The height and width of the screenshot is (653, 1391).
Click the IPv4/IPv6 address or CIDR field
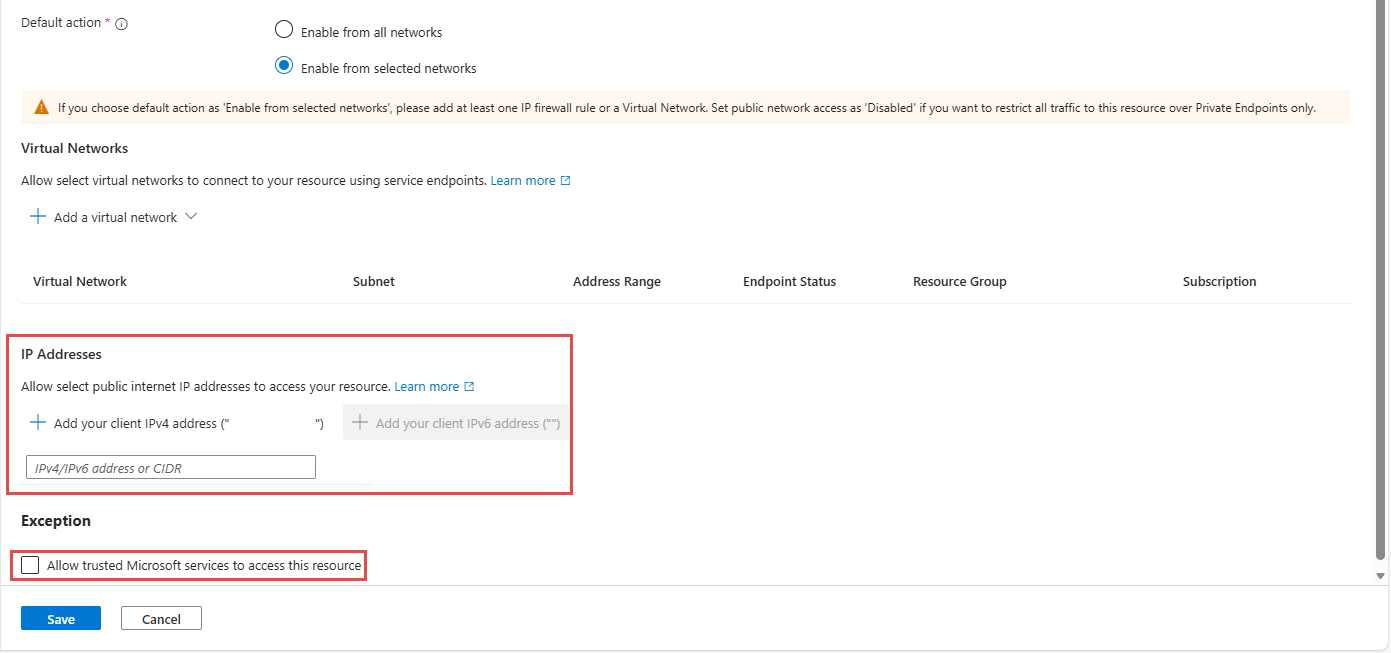(x=171, y=467)
